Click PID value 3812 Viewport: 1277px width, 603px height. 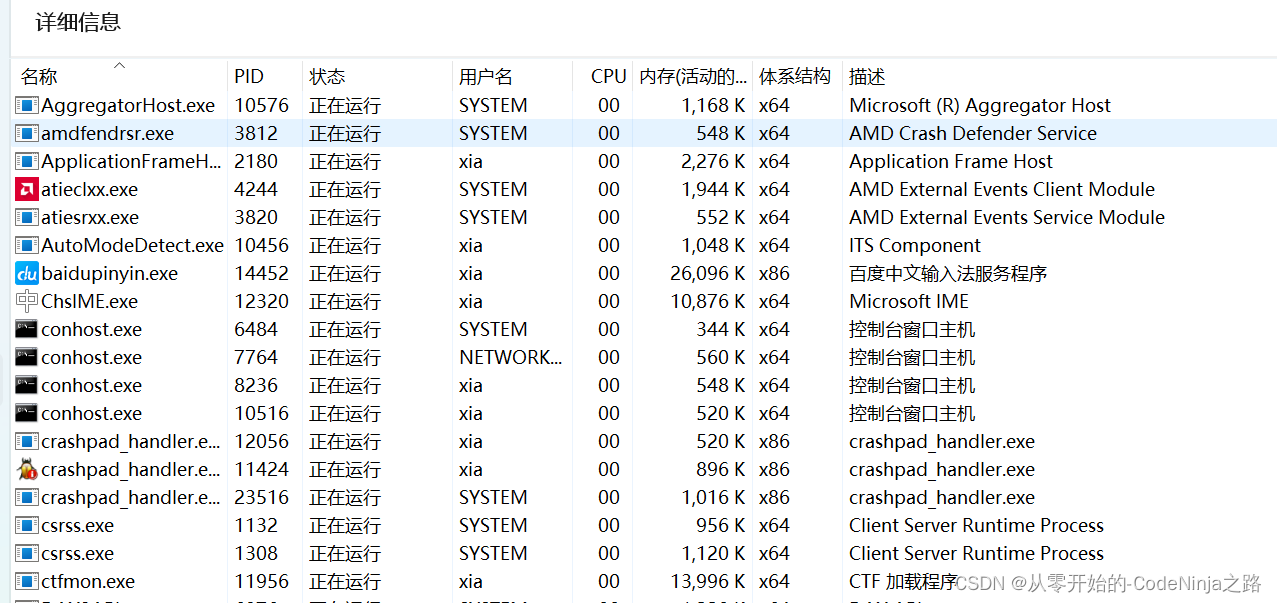tap(256, 133)
